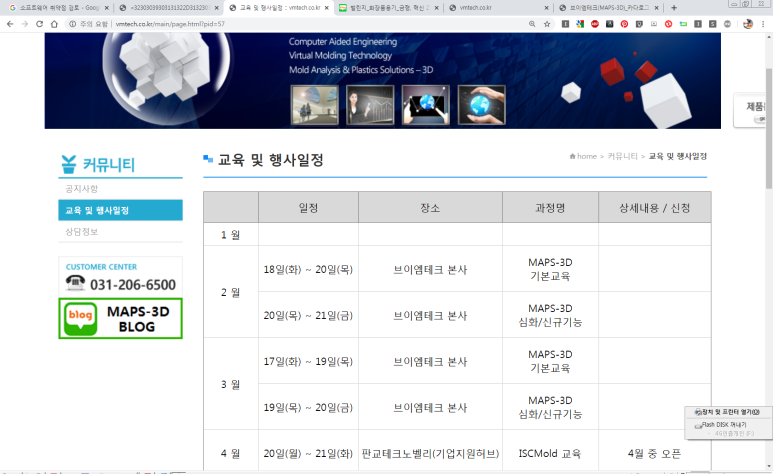The image size is (773, 474).
Task: Open the browser home page icon
Action: tap(54, 24)
